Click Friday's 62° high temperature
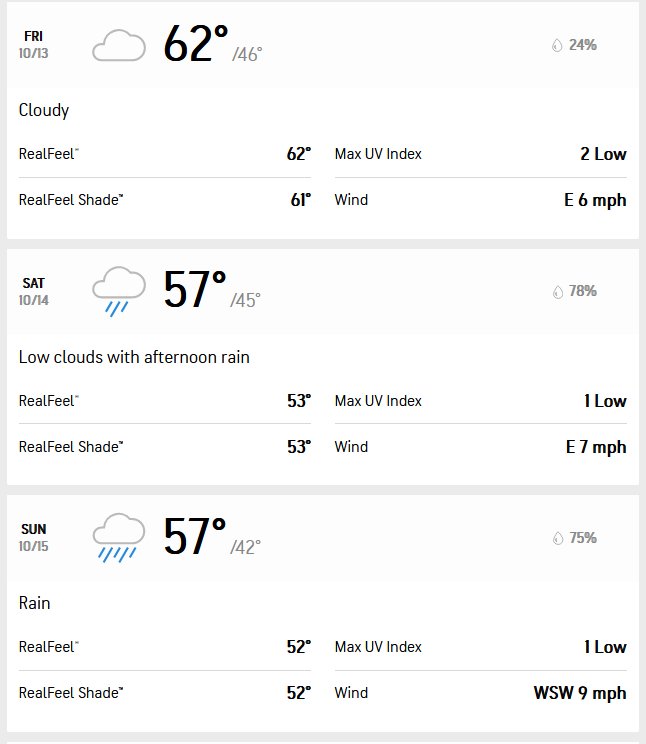Viewport: 646px width, 744px height. point(196,44)
